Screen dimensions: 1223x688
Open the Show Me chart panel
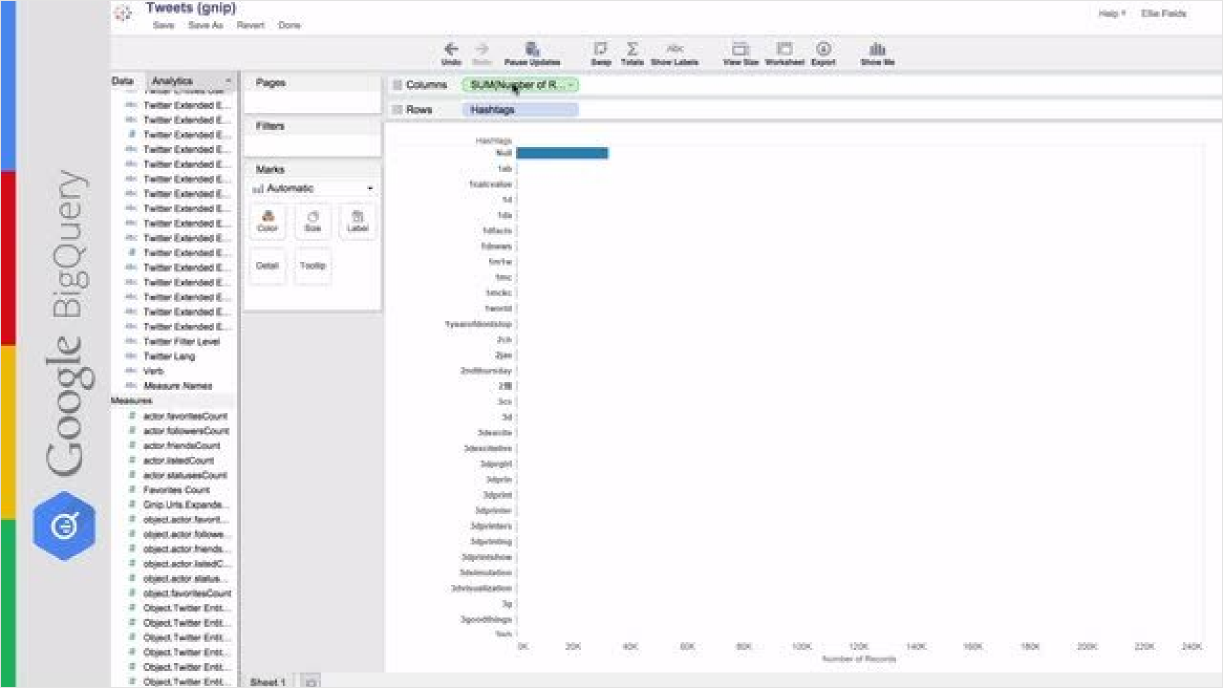point(877,49)
